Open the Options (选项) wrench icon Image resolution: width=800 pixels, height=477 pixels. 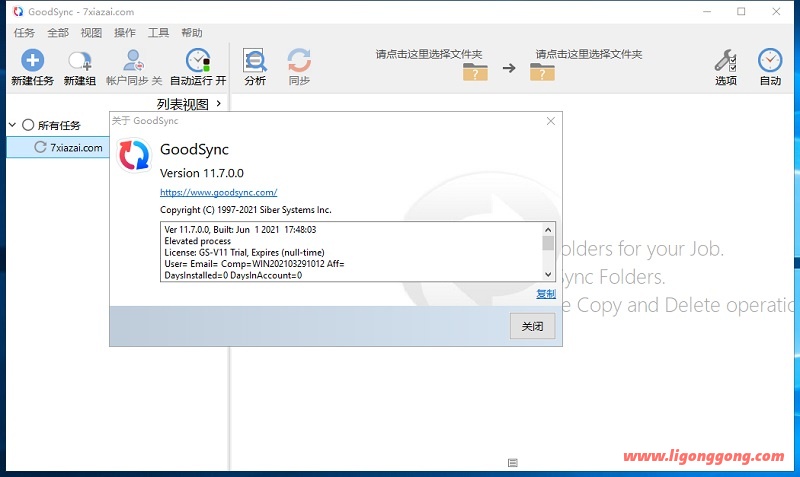pyautogui.click(x=725, y=60)
